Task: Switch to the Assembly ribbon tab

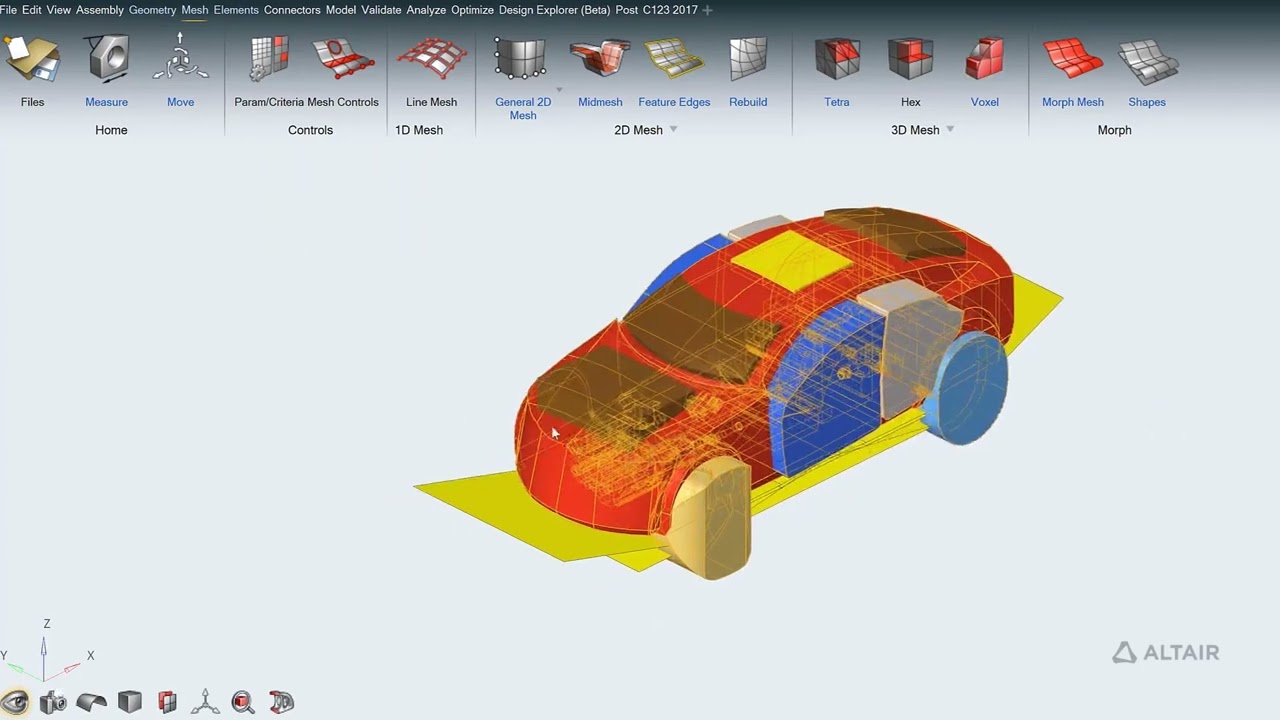Action: [x=100, y=10]
